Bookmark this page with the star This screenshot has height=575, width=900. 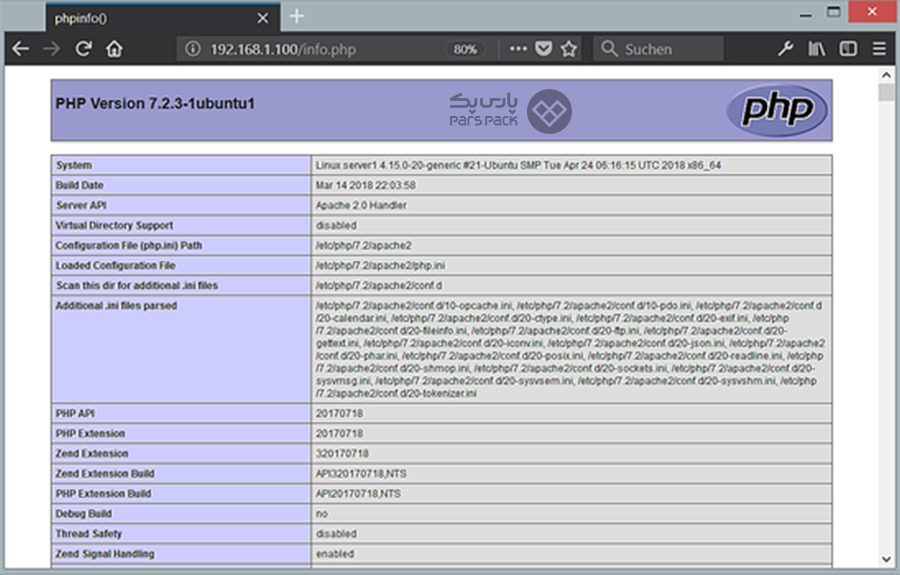coord(569,49)
